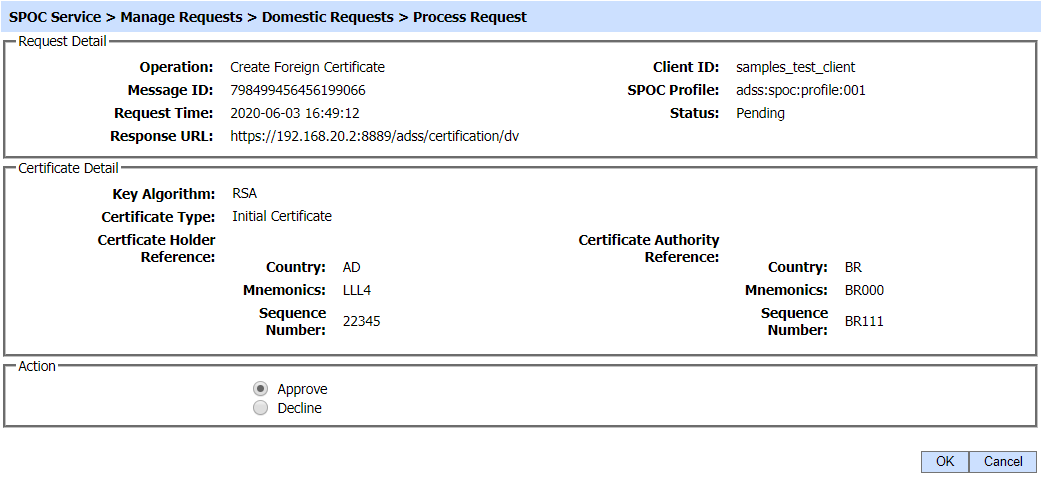The image size is (1042, 483).
Task: Select the Approve radio button
Action: click(261, 389)
